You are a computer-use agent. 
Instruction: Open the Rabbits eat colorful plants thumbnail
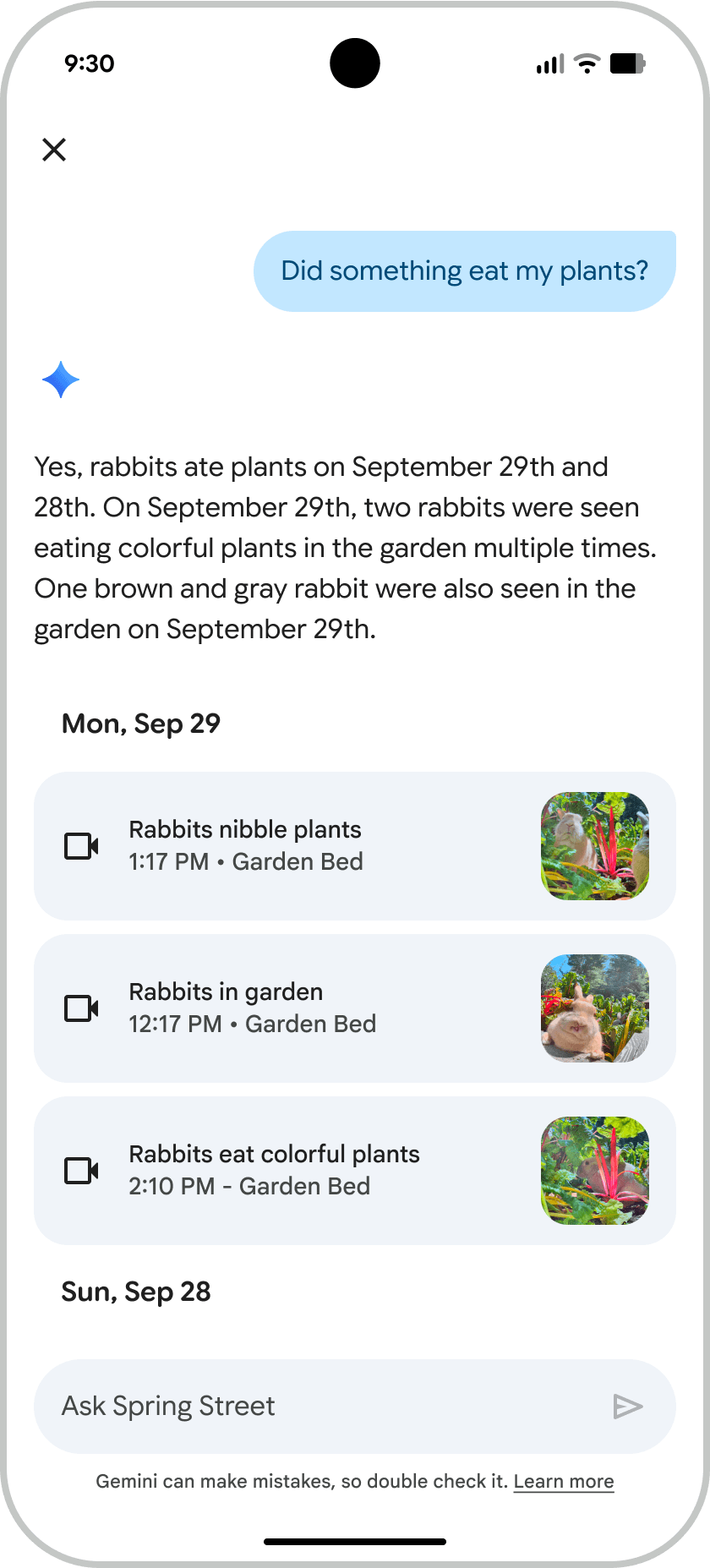(595, 1171)
